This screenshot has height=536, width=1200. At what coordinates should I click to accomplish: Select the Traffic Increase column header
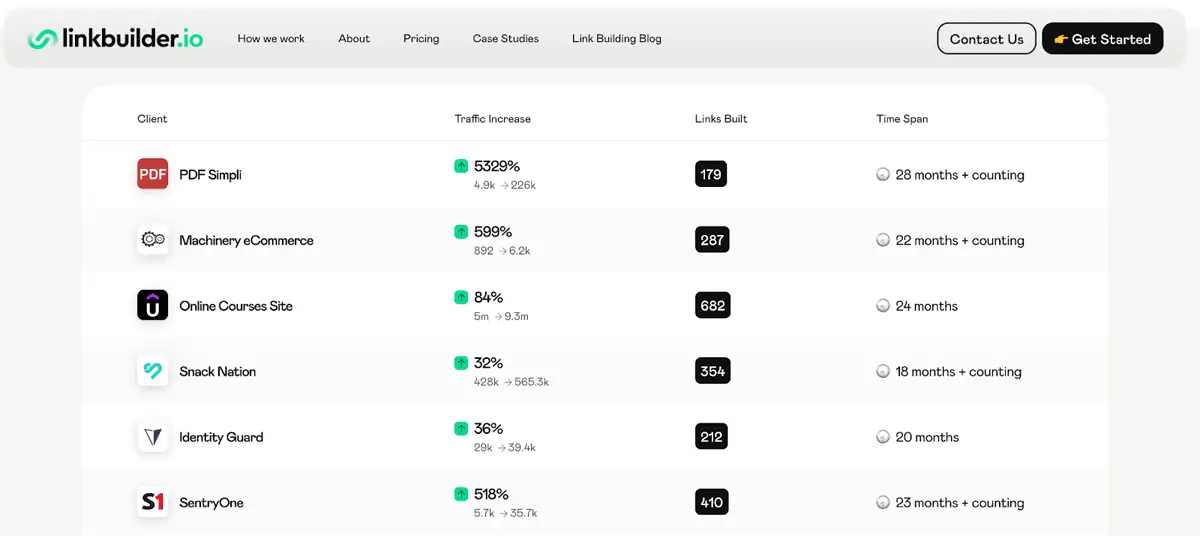pyautogui.click(x=493, y=119)
